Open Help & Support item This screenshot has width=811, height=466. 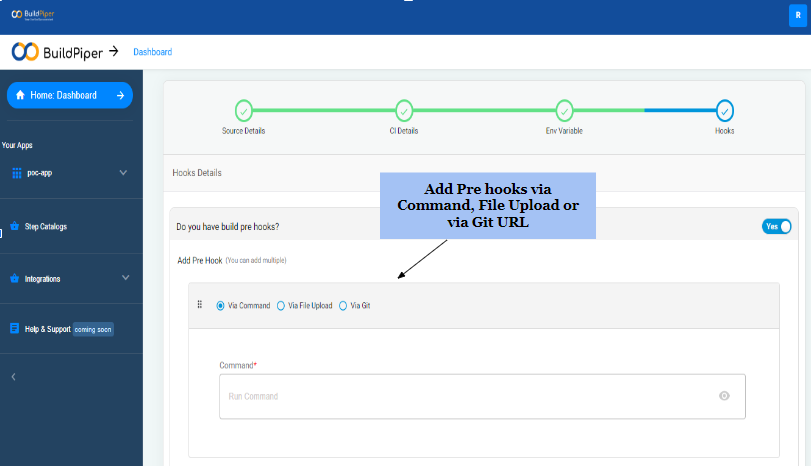pyautogui.click(x=48, y=329)
